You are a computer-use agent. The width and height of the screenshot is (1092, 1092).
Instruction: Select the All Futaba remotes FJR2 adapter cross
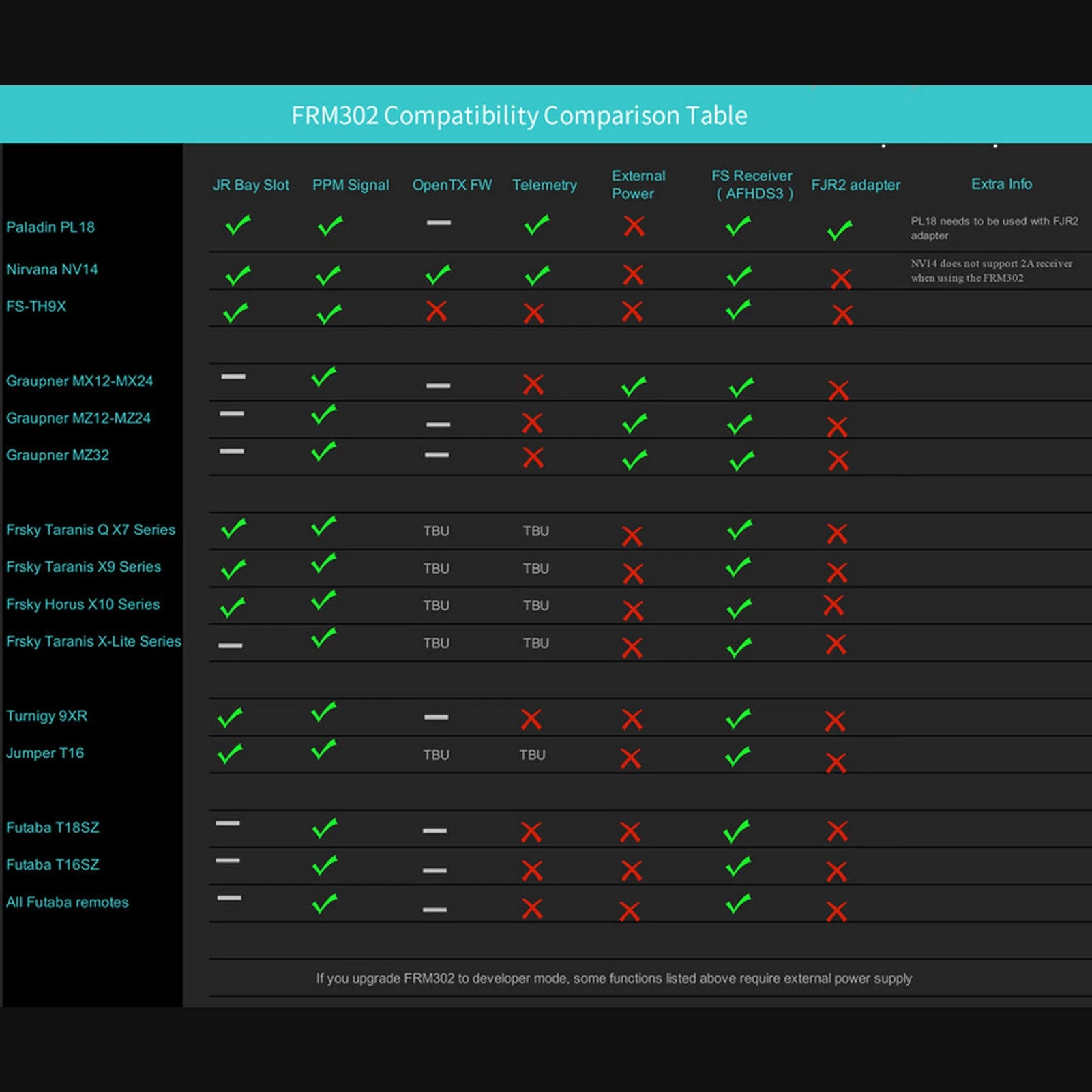tap(836, 911)
